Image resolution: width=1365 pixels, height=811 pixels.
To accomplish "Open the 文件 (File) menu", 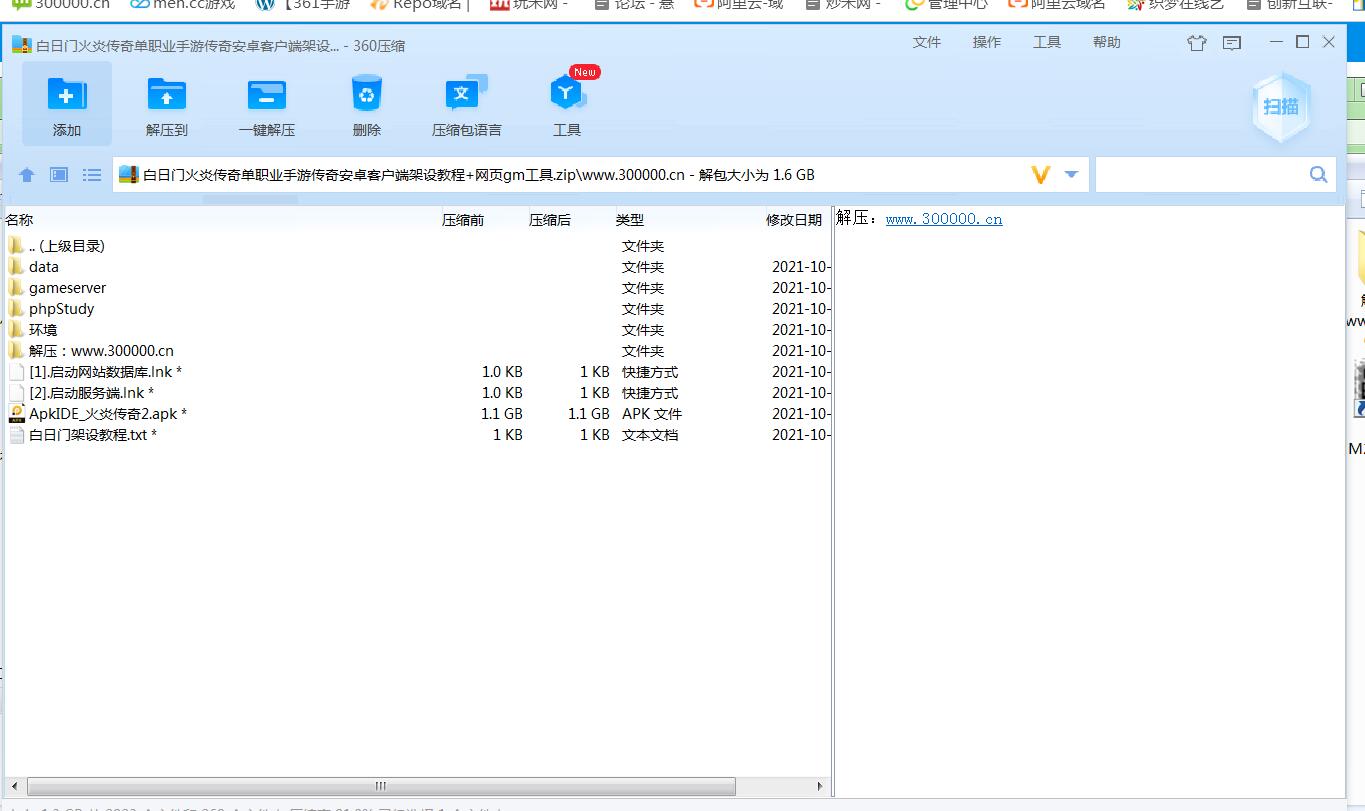I will tap(927, 42).
